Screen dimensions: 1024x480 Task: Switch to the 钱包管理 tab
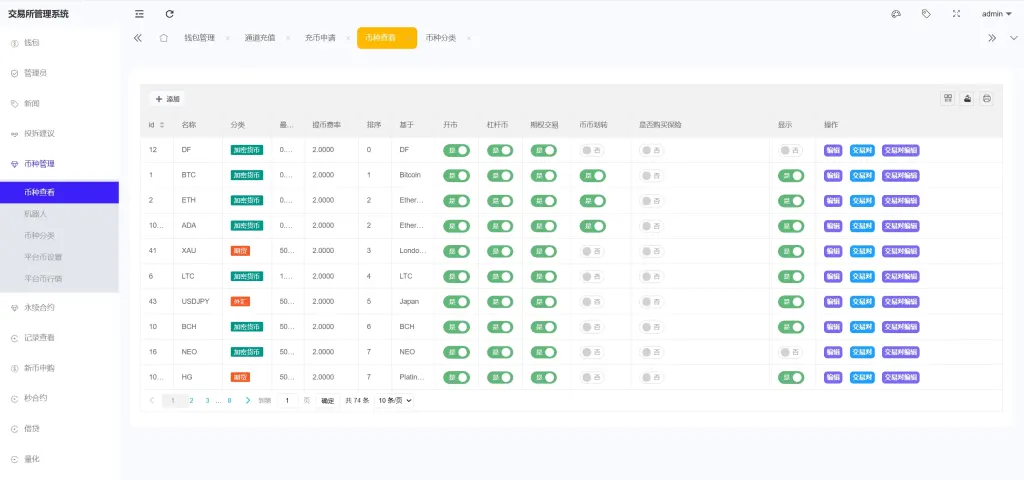(199, 38)
